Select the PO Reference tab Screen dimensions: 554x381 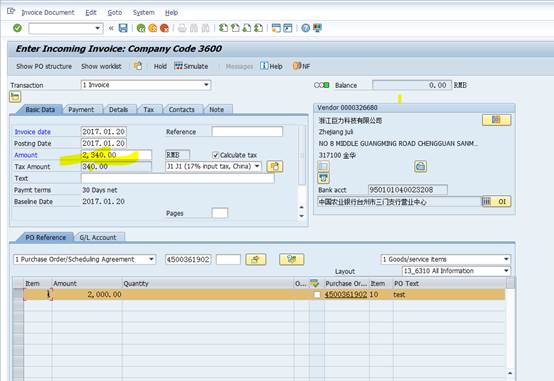click(x=46, y=238)
